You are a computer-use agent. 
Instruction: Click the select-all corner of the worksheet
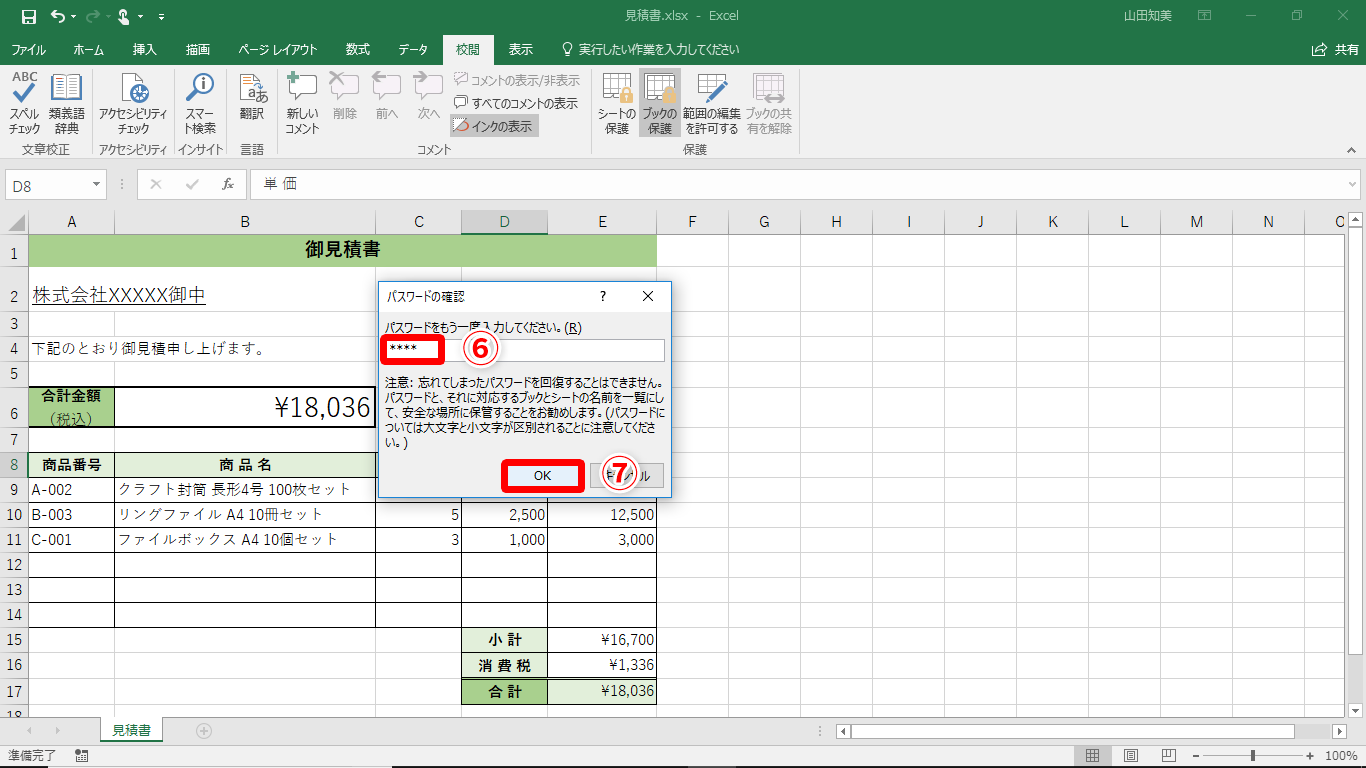pos(14,222)
